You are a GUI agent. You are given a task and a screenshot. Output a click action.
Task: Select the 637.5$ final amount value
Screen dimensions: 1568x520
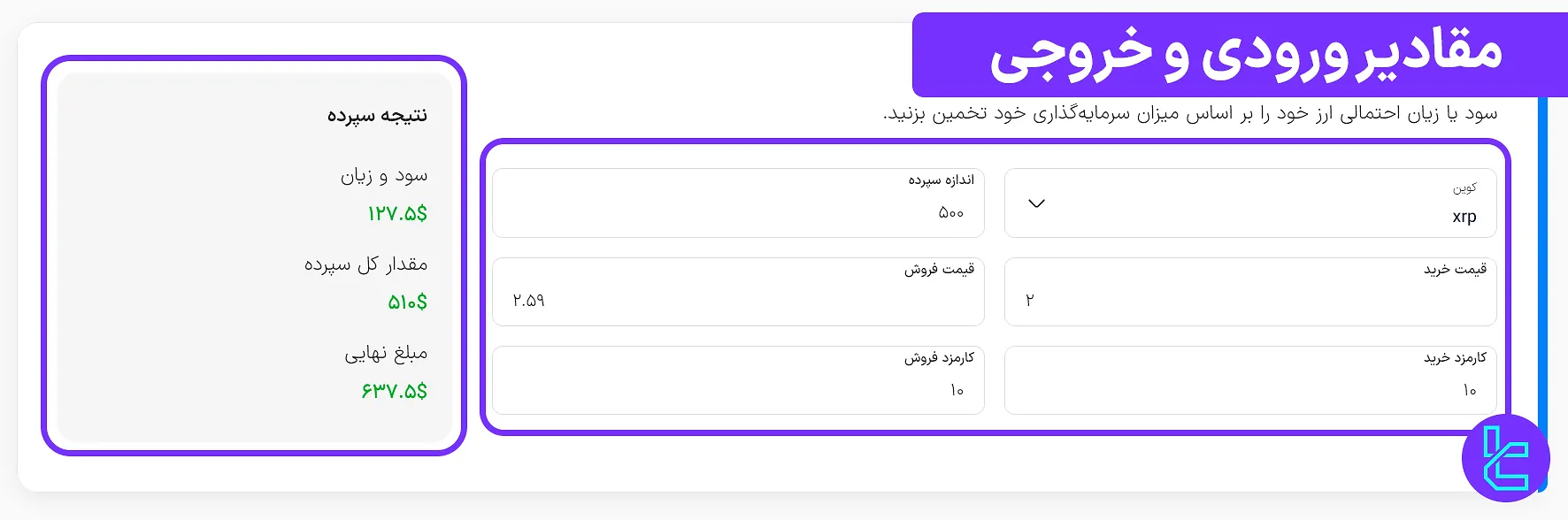tap(395, 389)
